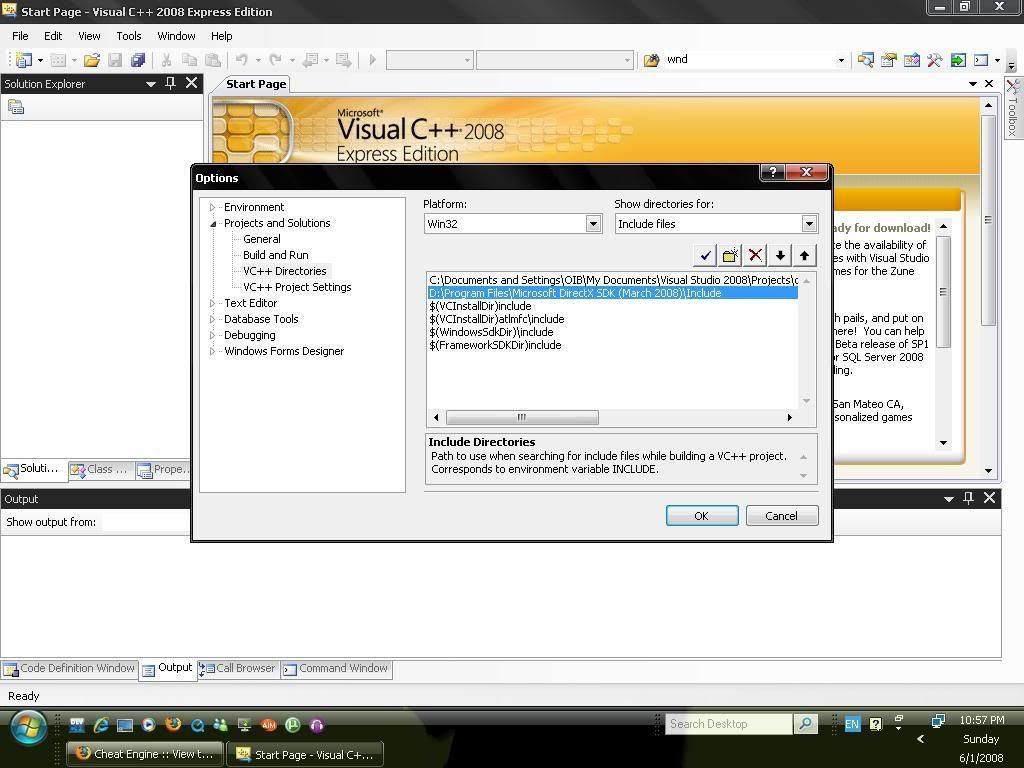
Task: Select General under Projects and Solutions
Action: pos(262,239)
